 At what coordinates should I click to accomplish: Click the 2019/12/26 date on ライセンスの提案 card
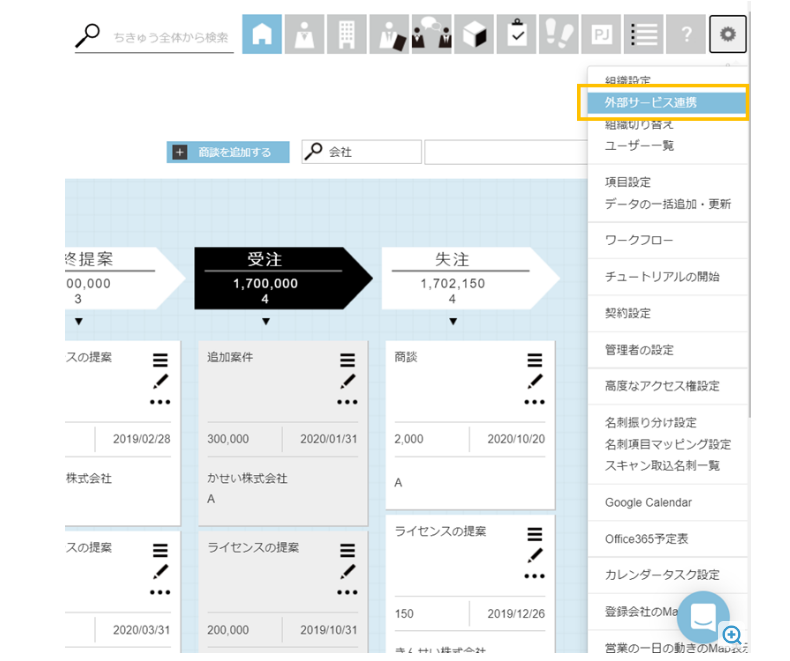516,614
